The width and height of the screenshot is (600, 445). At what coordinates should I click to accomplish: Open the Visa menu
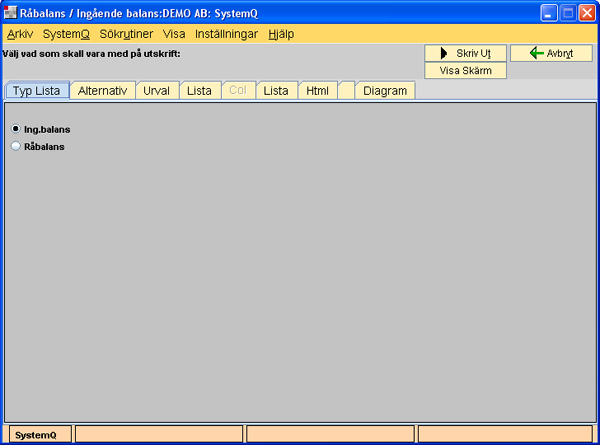coord(174,33)
